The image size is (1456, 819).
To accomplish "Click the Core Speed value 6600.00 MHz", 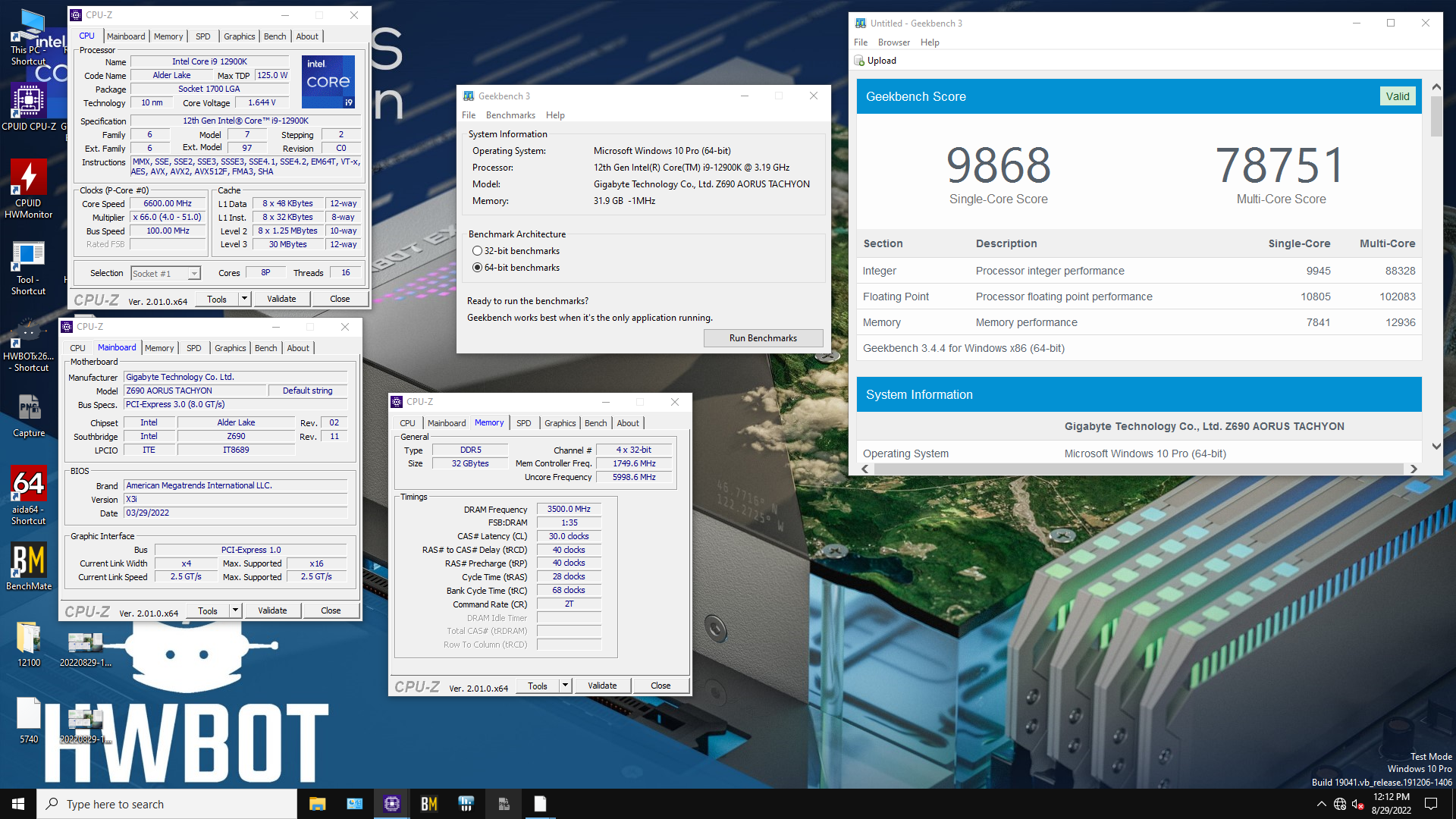I will click(x=168, y=203).
